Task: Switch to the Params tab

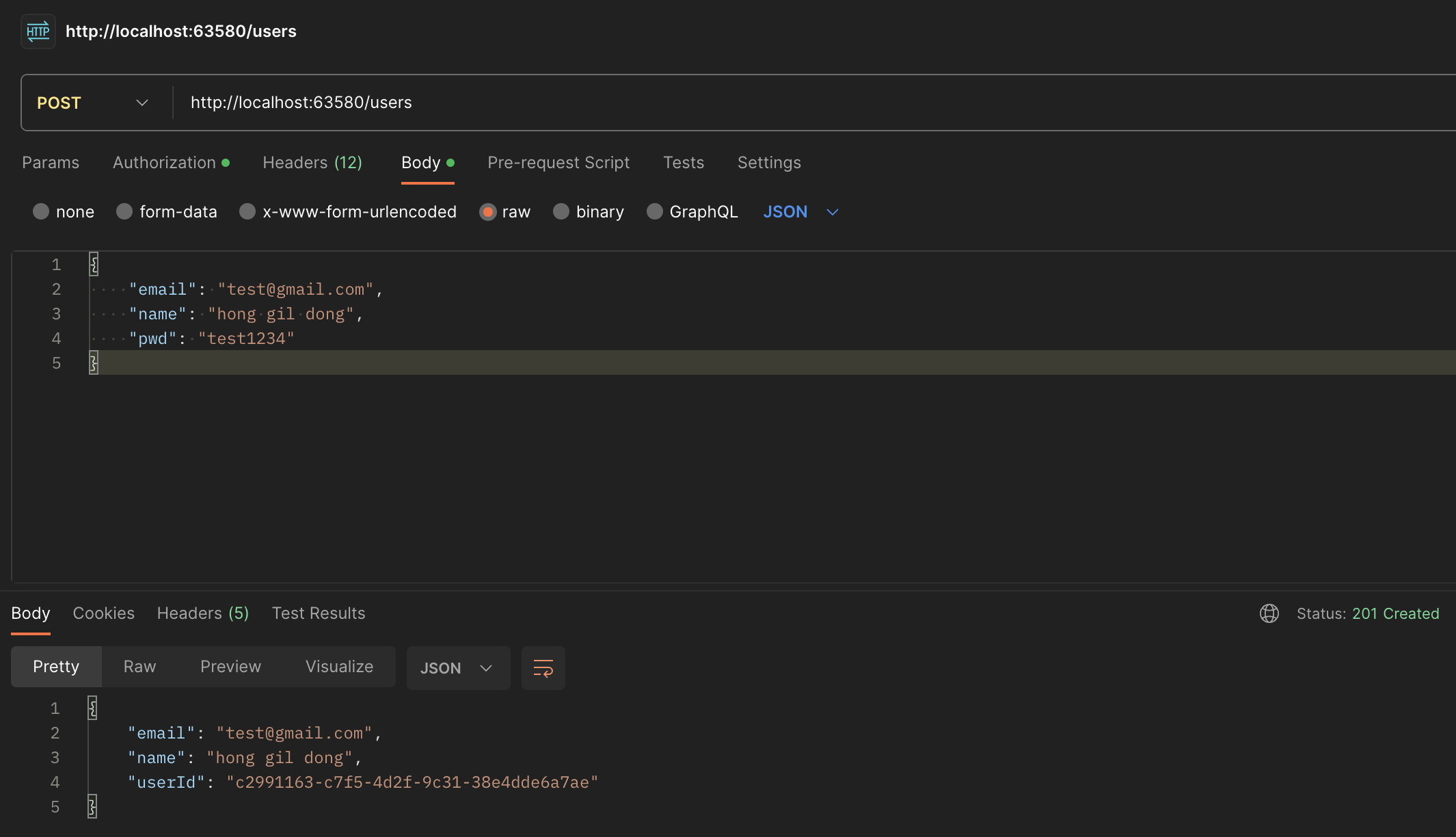Action: [x=51, y=163]
